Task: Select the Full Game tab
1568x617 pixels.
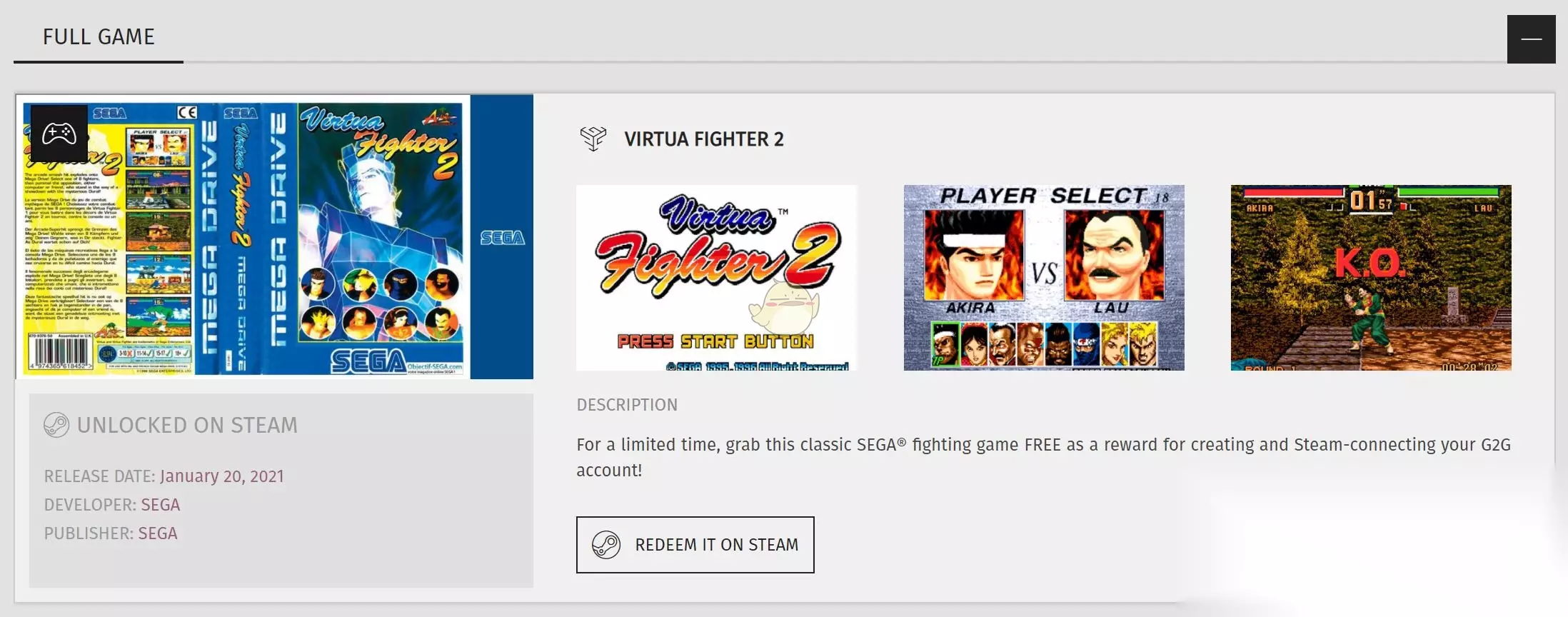Action: click(99, 37)
